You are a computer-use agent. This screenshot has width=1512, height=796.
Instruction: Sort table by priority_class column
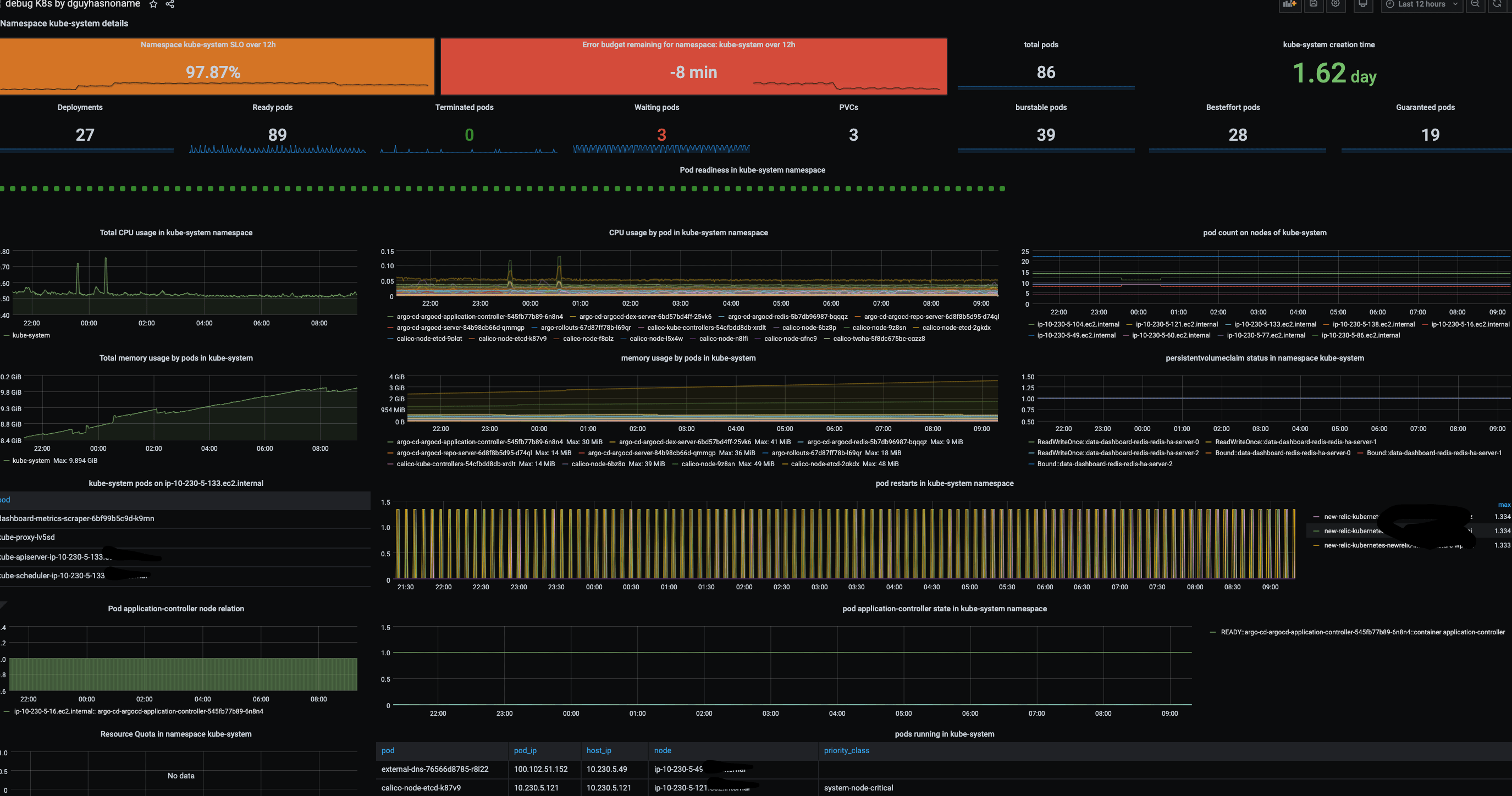pos(846,750)
